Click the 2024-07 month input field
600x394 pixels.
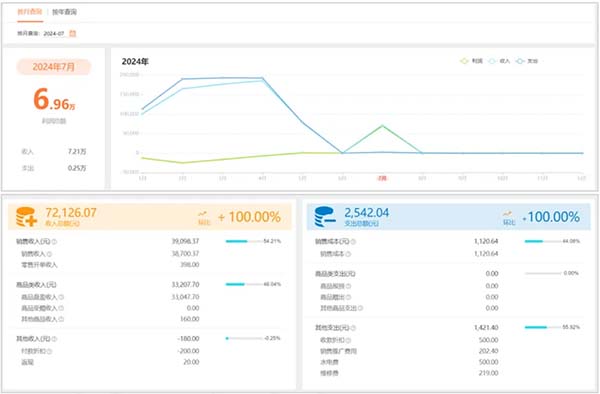(x=54, y=34)
